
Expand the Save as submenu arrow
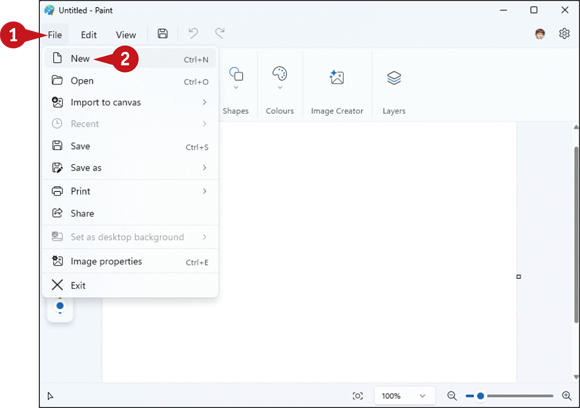pos(205,168)
